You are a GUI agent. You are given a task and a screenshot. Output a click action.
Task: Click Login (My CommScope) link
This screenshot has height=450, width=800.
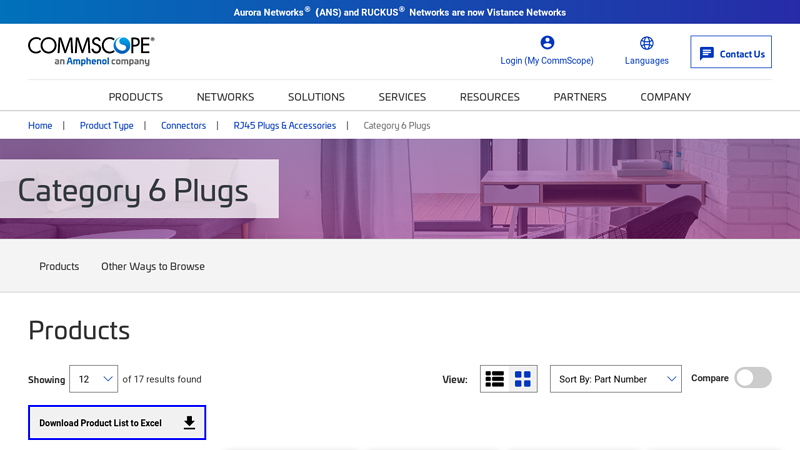click(x=547, y=61)
